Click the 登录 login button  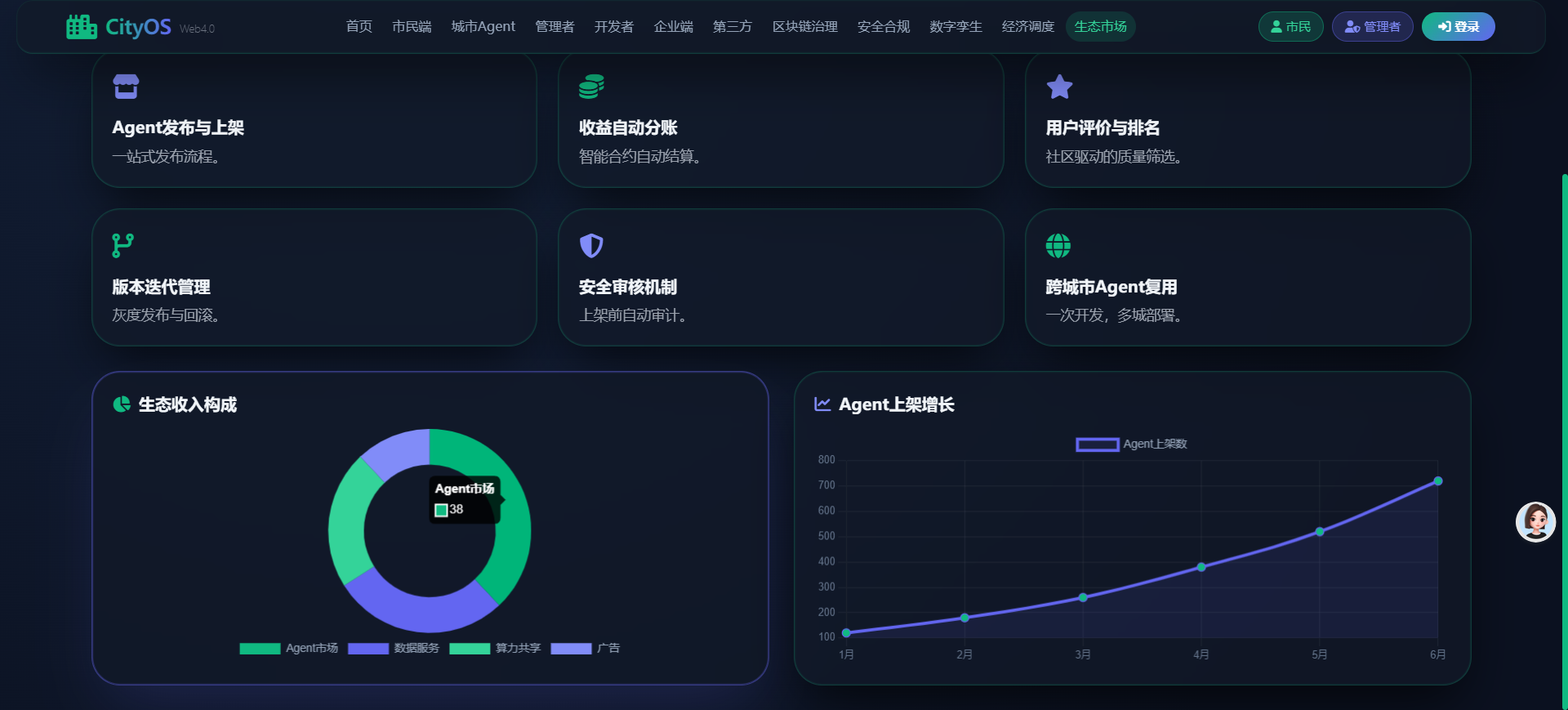pyautogui.click(x=1459, y=27)
